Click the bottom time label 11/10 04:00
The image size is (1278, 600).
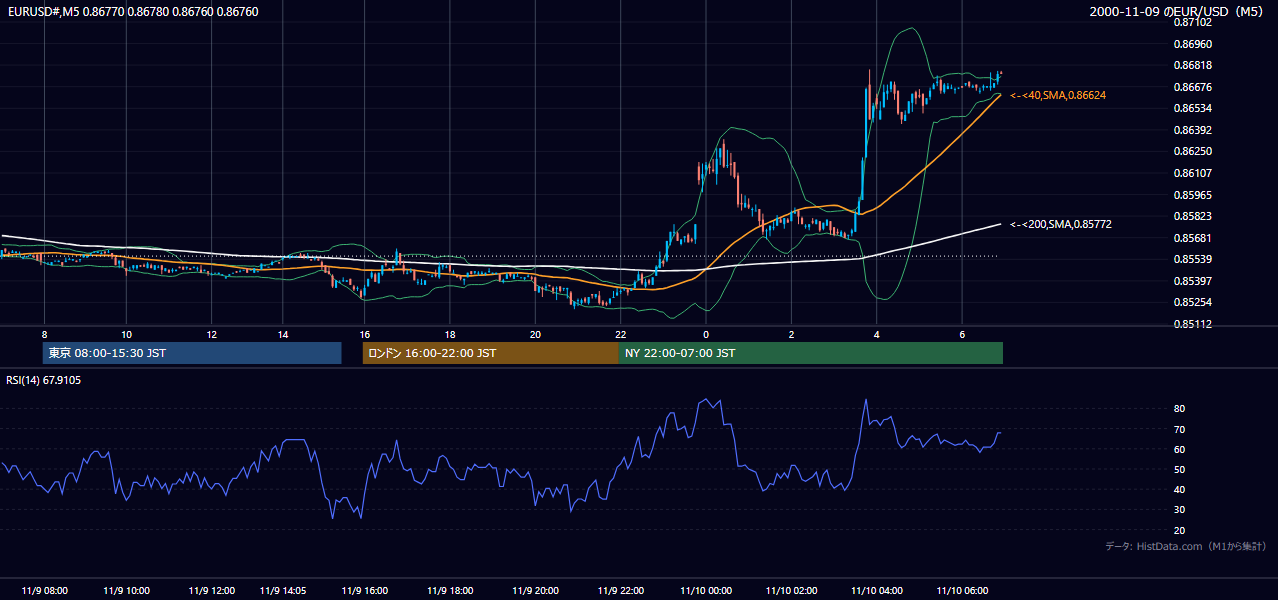(x=877, y=590)
